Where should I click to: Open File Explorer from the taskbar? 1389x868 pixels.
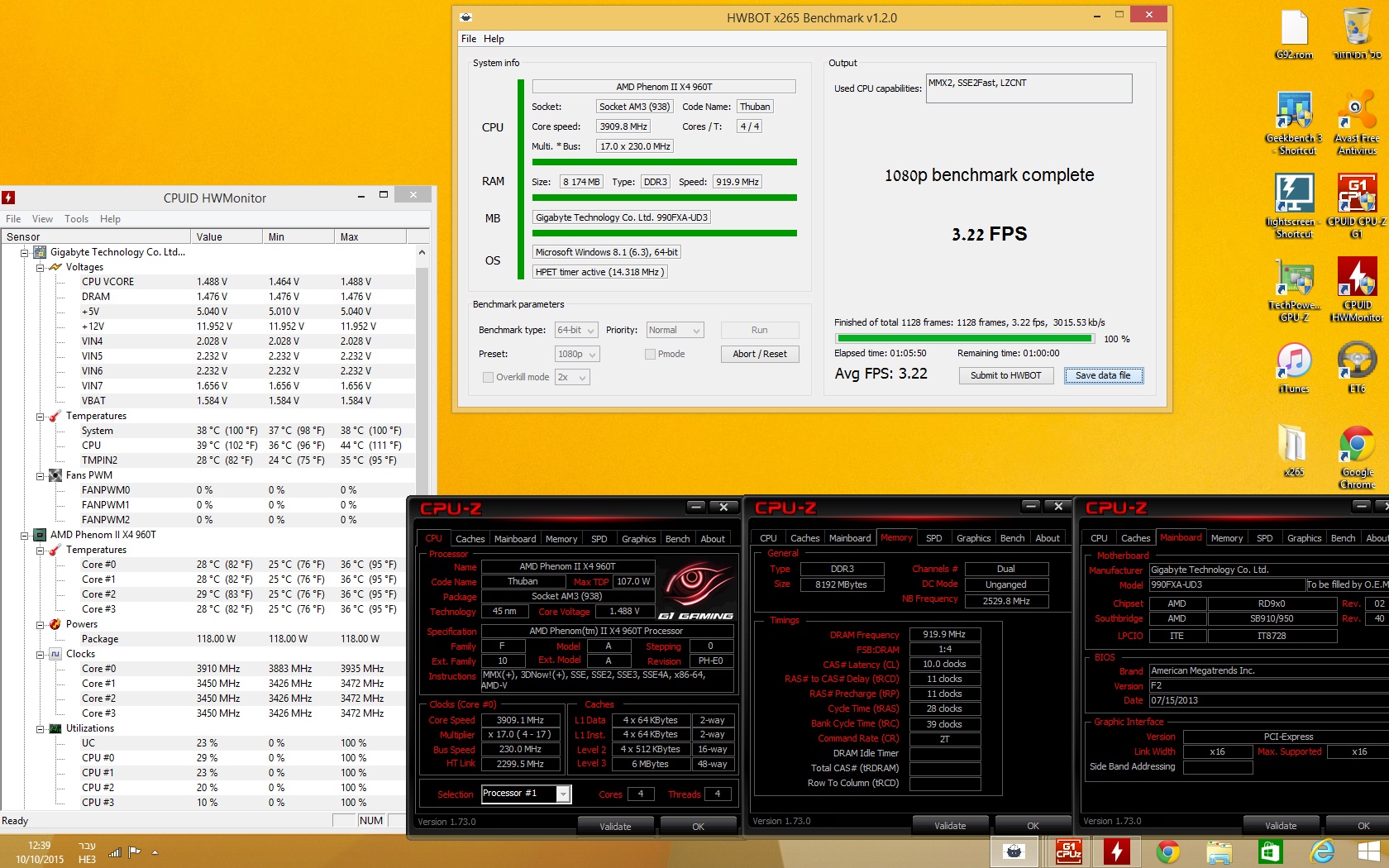click(1219, 851)
